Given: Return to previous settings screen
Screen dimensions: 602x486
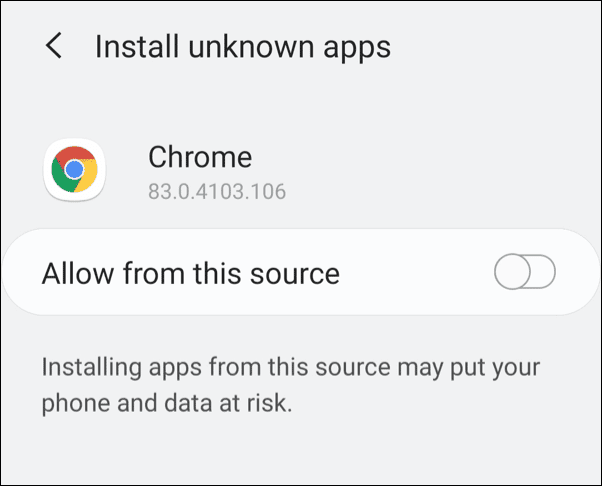Looking at the screenshot, I should click(x=54, y=46).
